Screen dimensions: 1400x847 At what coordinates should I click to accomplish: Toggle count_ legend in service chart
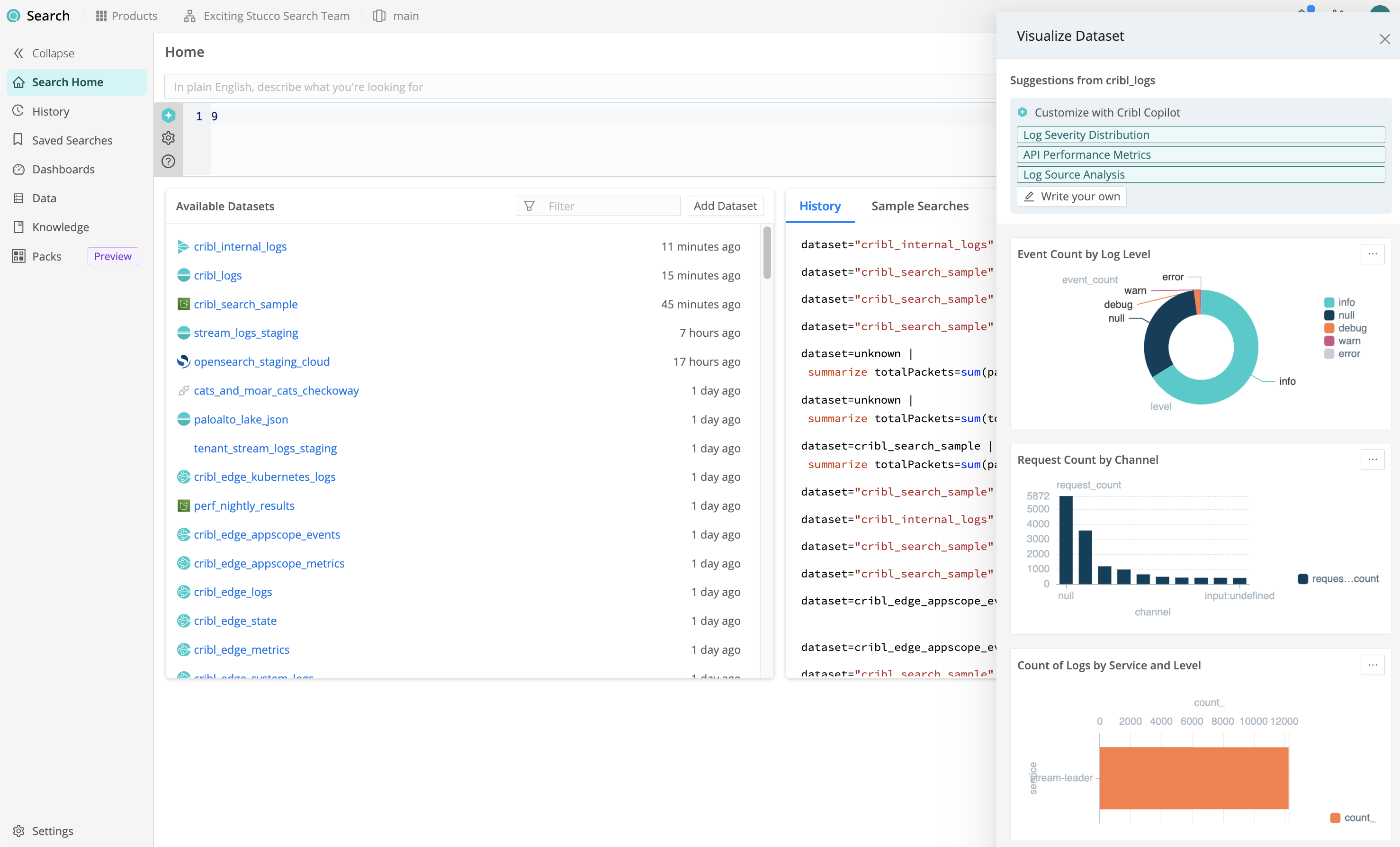coord(1352,818)
